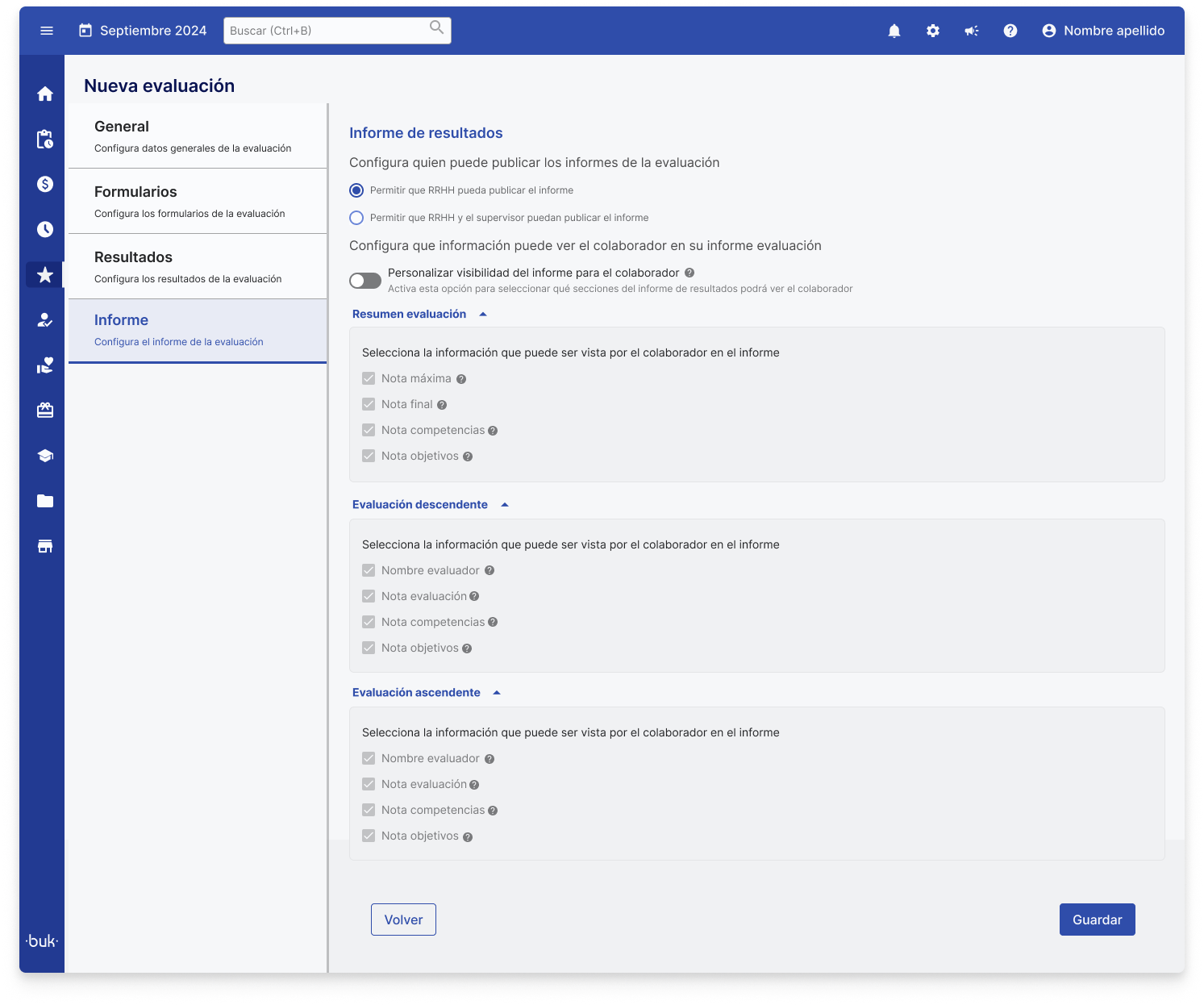Go to the Resultados tab
The height and width of the screenshot is (1005, 1204).
pos(198,266)
